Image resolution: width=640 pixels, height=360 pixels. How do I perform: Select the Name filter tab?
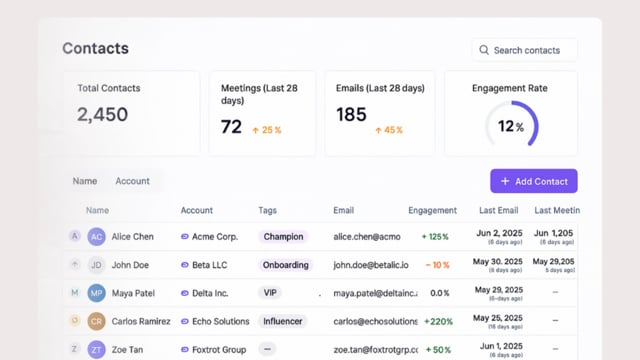click(85, 181)
